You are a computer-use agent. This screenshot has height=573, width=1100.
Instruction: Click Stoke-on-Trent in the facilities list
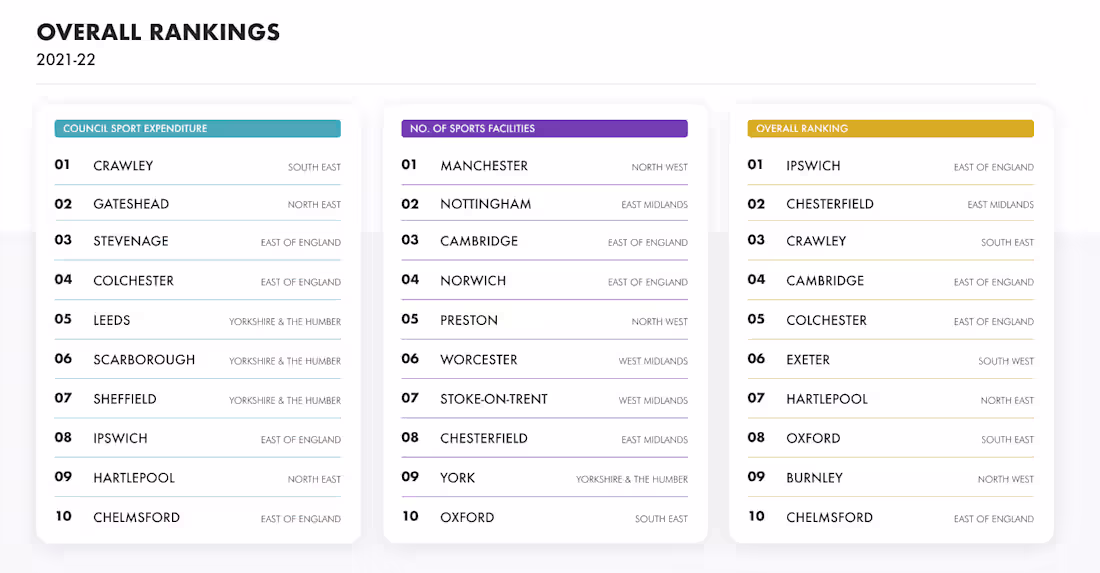pyautogui.click(x=494, y=399)
